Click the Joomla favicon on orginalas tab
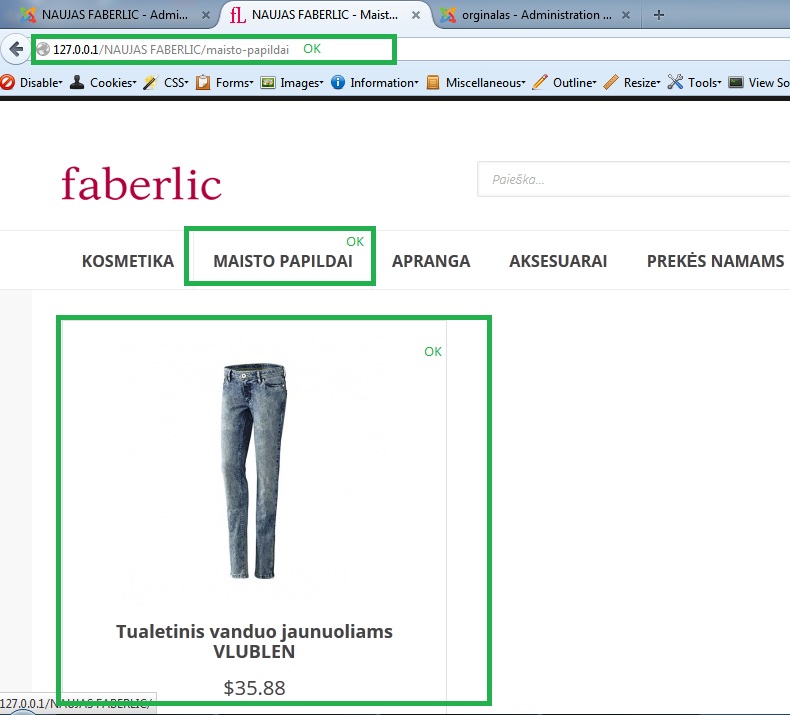The height and width of the screenshot is (715, 790). click(448, 15)
